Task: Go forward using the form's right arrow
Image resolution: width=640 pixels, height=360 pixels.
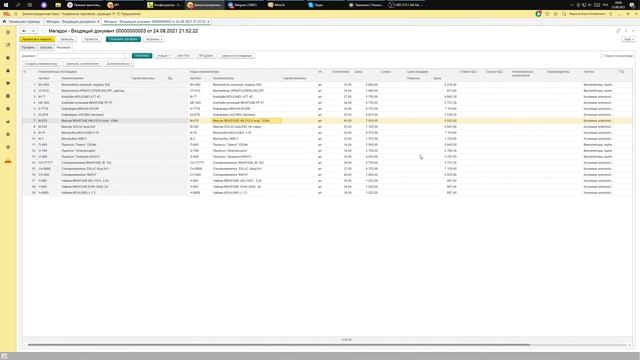Action: click(33, 31)
